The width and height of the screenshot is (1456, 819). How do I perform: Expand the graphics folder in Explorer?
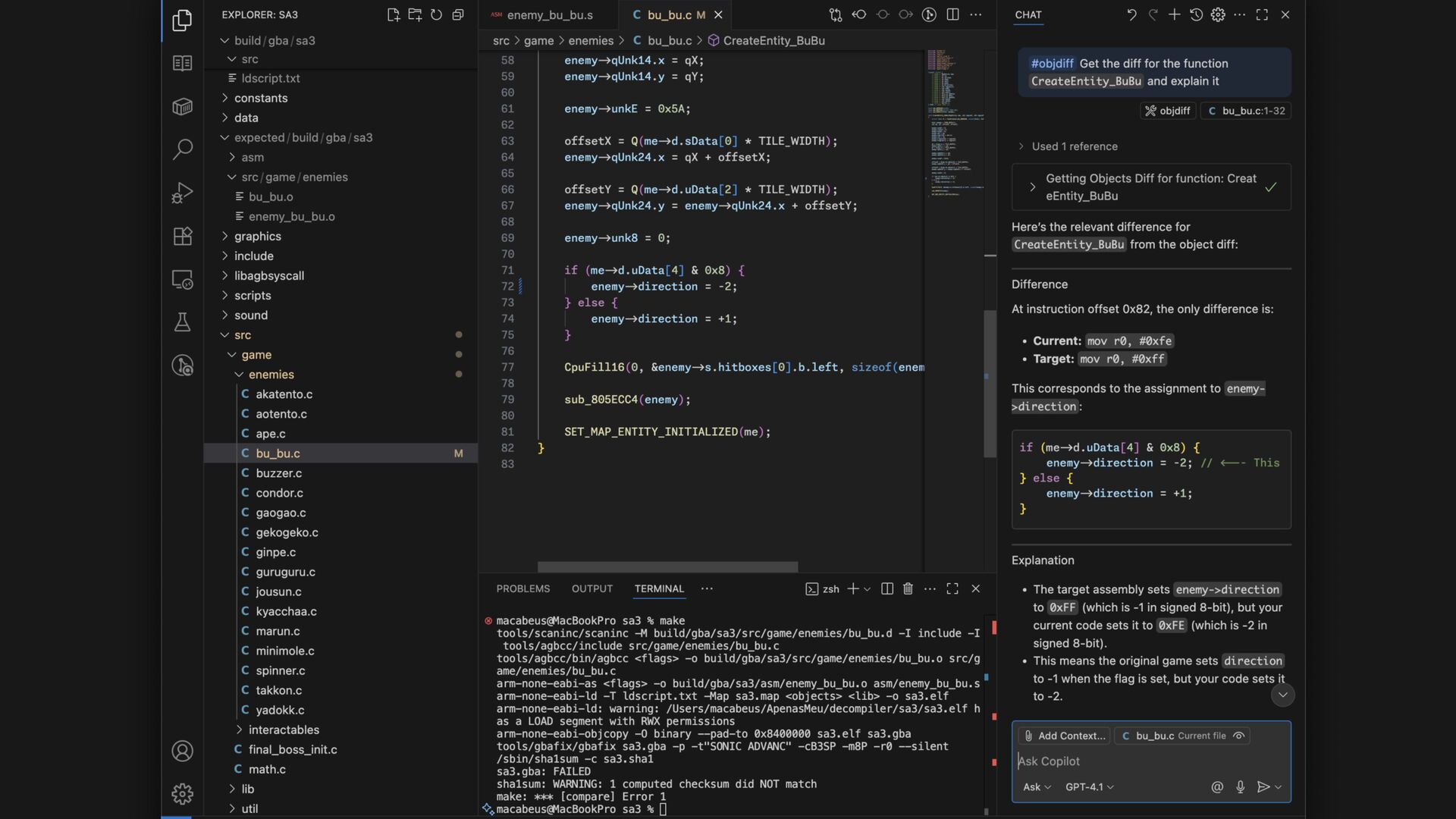pyautogui.click(x=257, y=236)
